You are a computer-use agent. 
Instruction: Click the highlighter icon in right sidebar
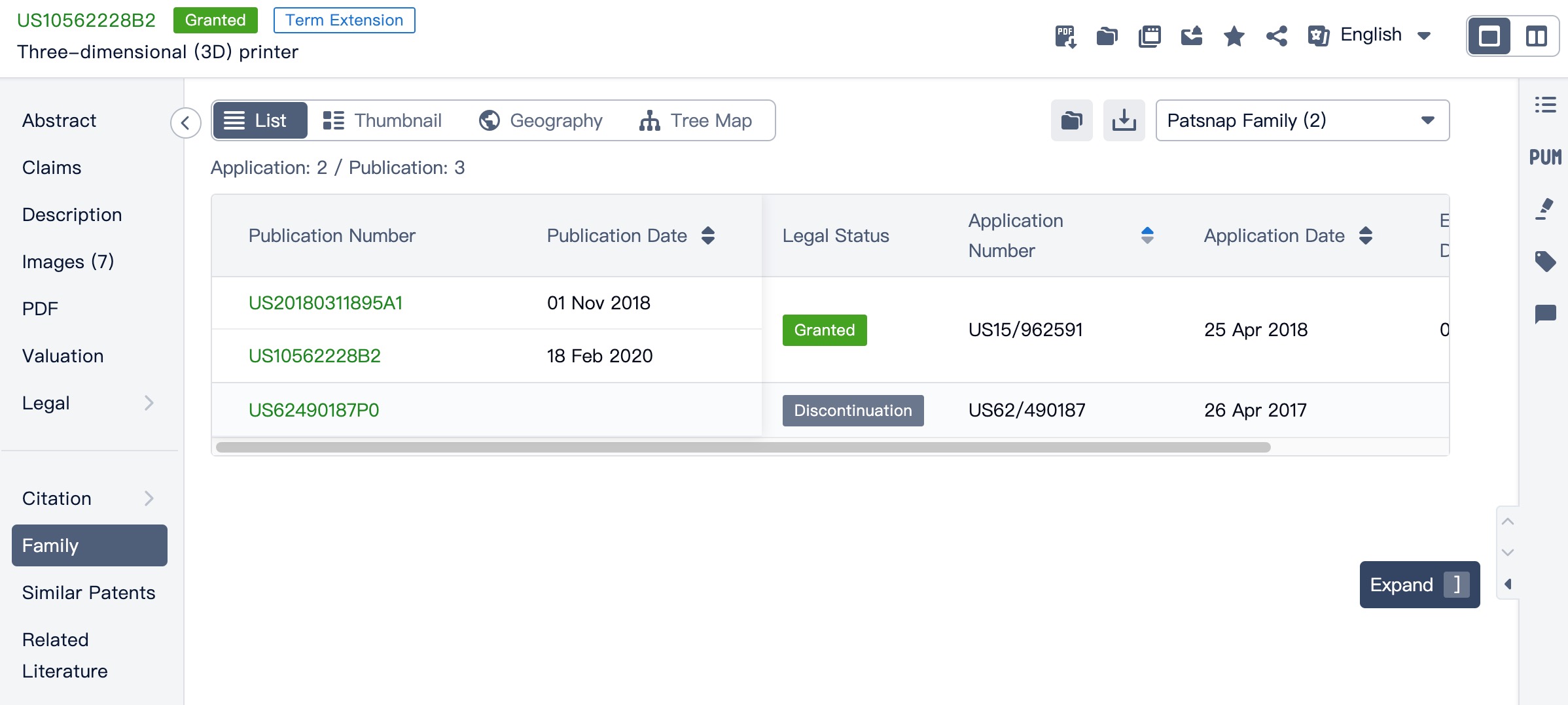[1545, 209]
